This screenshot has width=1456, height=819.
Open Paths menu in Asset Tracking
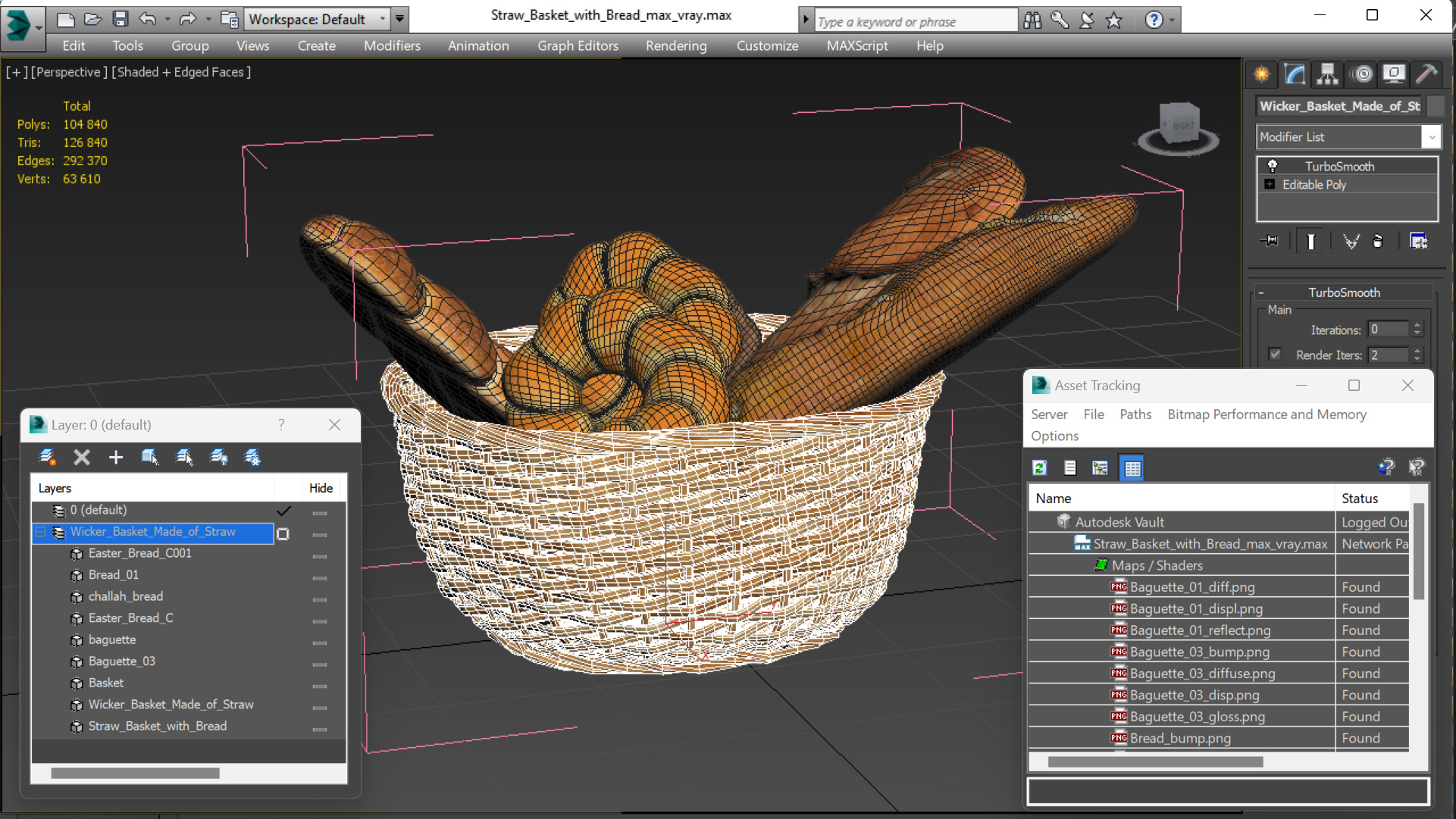(1135, 414)
